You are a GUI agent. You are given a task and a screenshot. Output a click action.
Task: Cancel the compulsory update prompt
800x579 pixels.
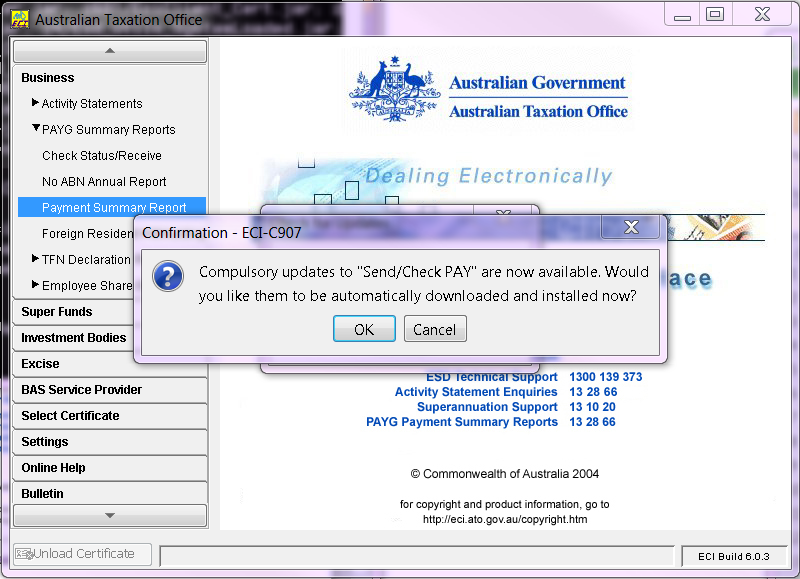pyautogui.click(x=435, y=329)
